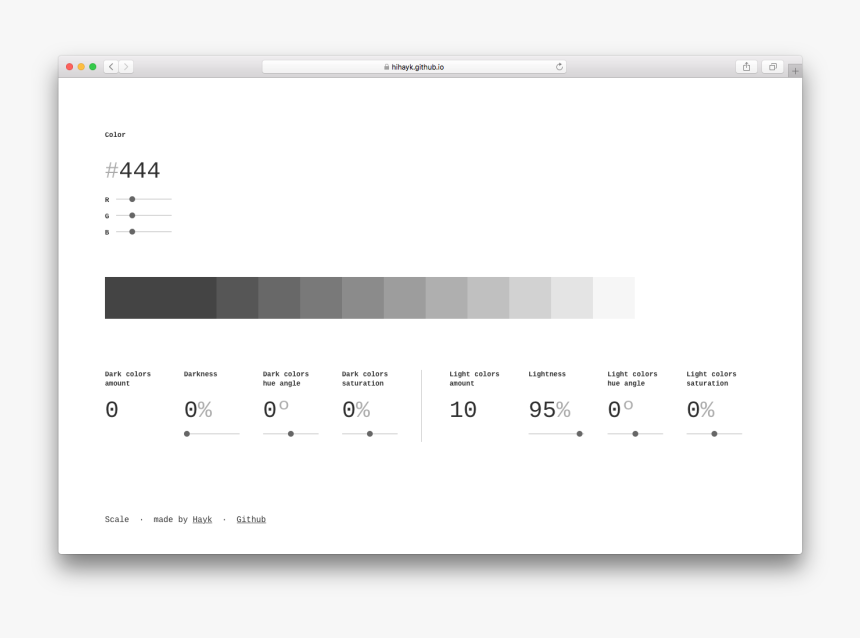The height and width of the screenshot is (638, 860).
Task: Click the browser forward arrow
Action: click(x=126, y=67)
